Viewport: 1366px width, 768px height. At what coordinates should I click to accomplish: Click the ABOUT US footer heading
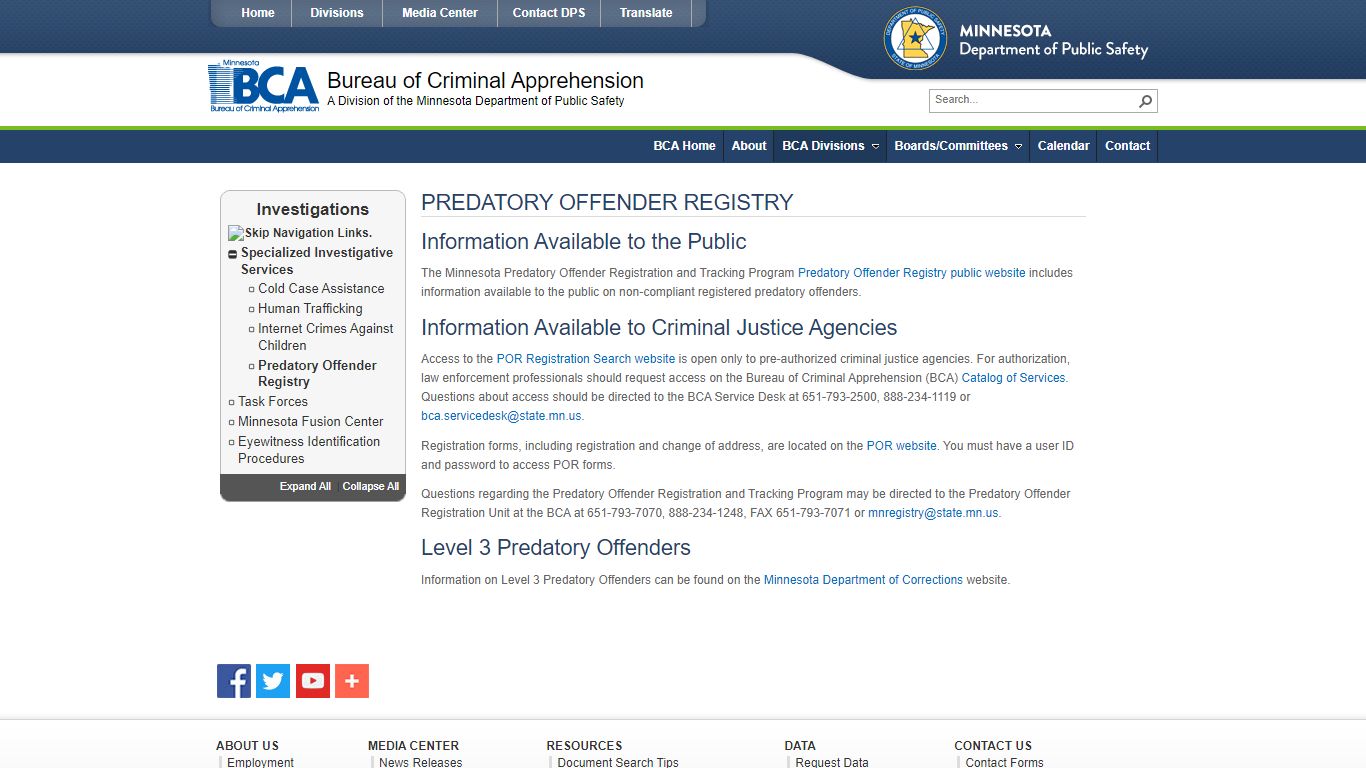(x=247, y=746)
